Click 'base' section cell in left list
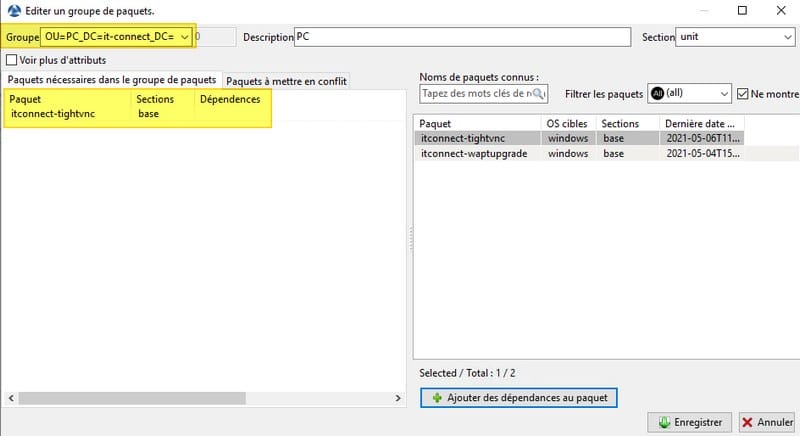This screenshot has width=800, height=436. coord(148,114)
